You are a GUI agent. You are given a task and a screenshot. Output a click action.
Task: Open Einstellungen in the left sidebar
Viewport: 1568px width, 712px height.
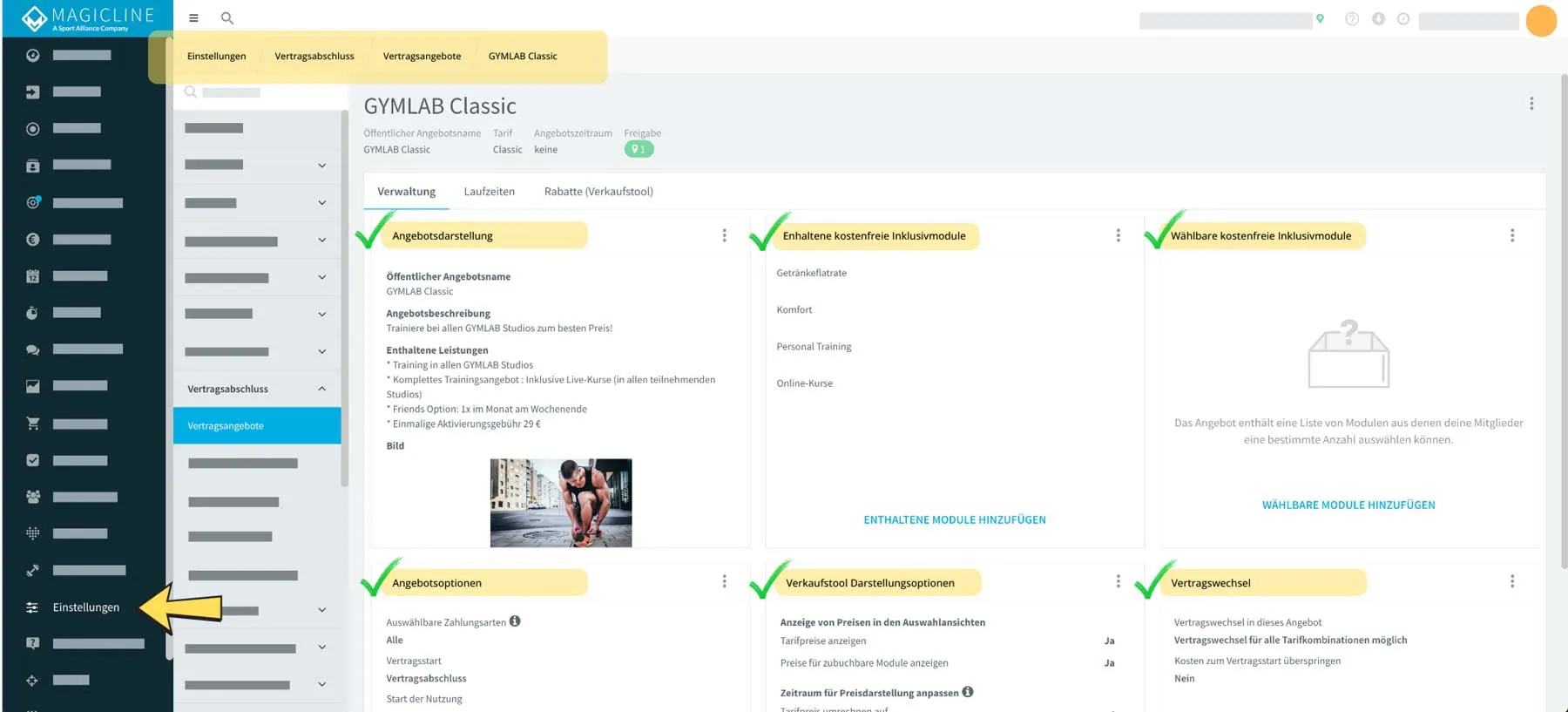click(85, 607)
